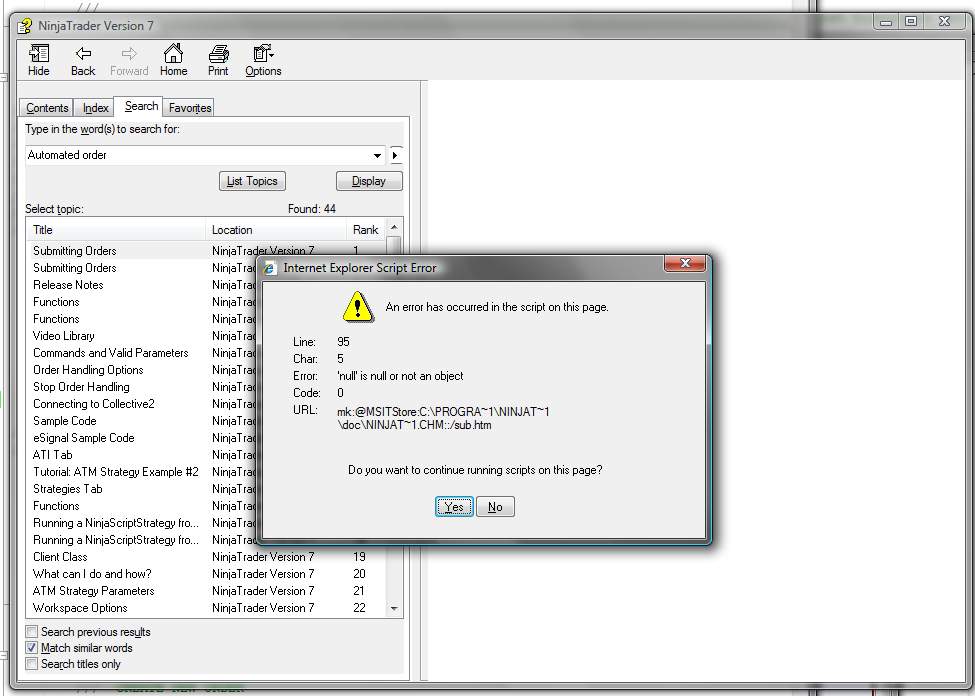
Task: Uncheck Match similar words checkbox
Action: tap(32, 648)
